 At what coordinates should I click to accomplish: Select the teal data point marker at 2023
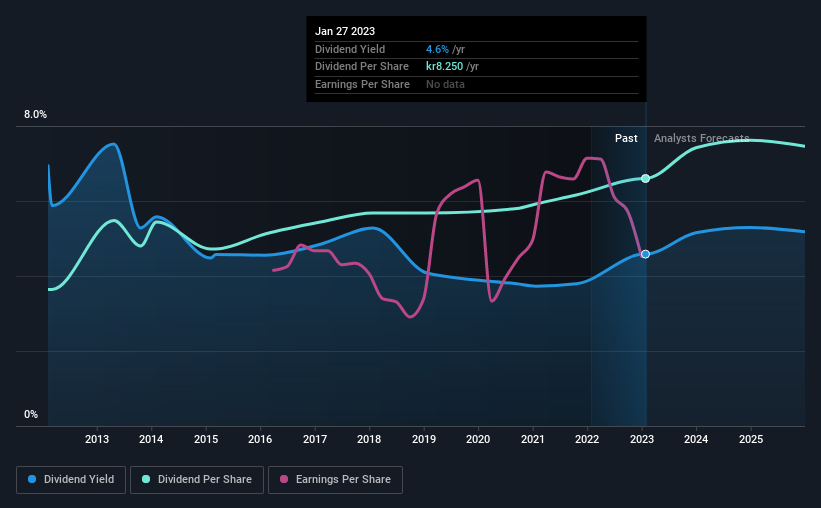tap(646, 179)
